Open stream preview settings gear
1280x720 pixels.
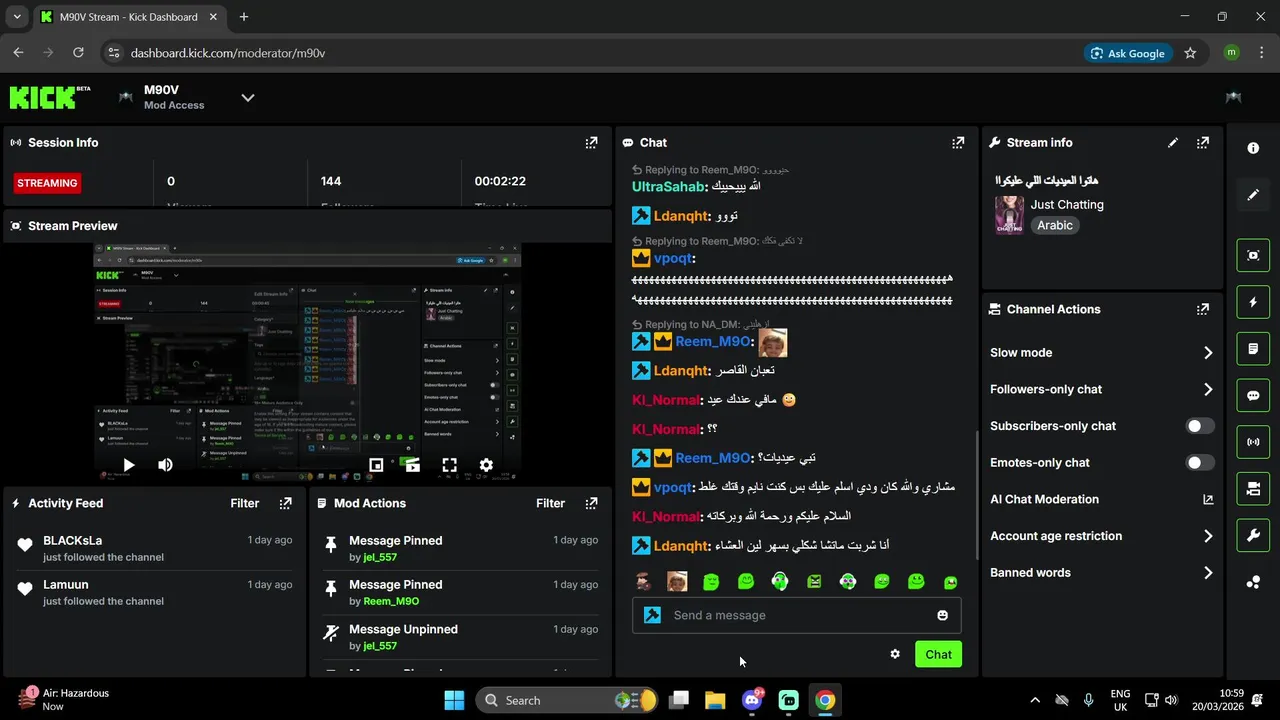click(x=486, y=465)
